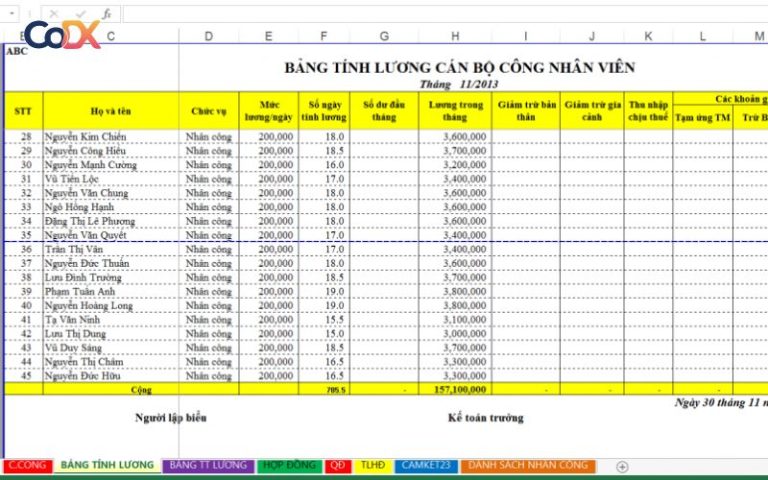This screenshot has width=768, height=480.
Task: Open the BẢNG TT LƯƠNG sheet tab
Action: (208, 465)
